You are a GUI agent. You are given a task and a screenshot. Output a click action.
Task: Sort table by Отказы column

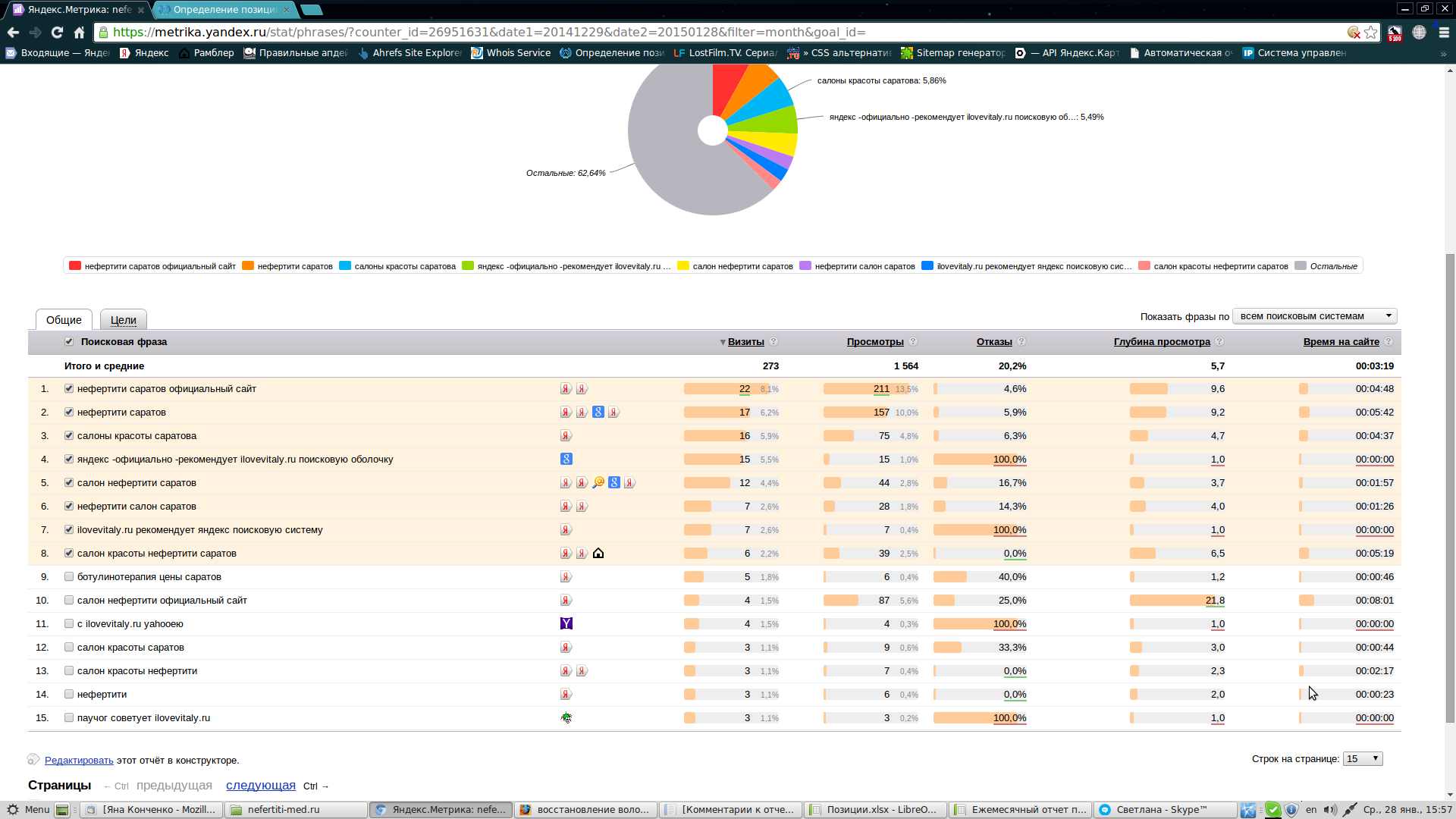pyautogui.click(x=994, y=341)
